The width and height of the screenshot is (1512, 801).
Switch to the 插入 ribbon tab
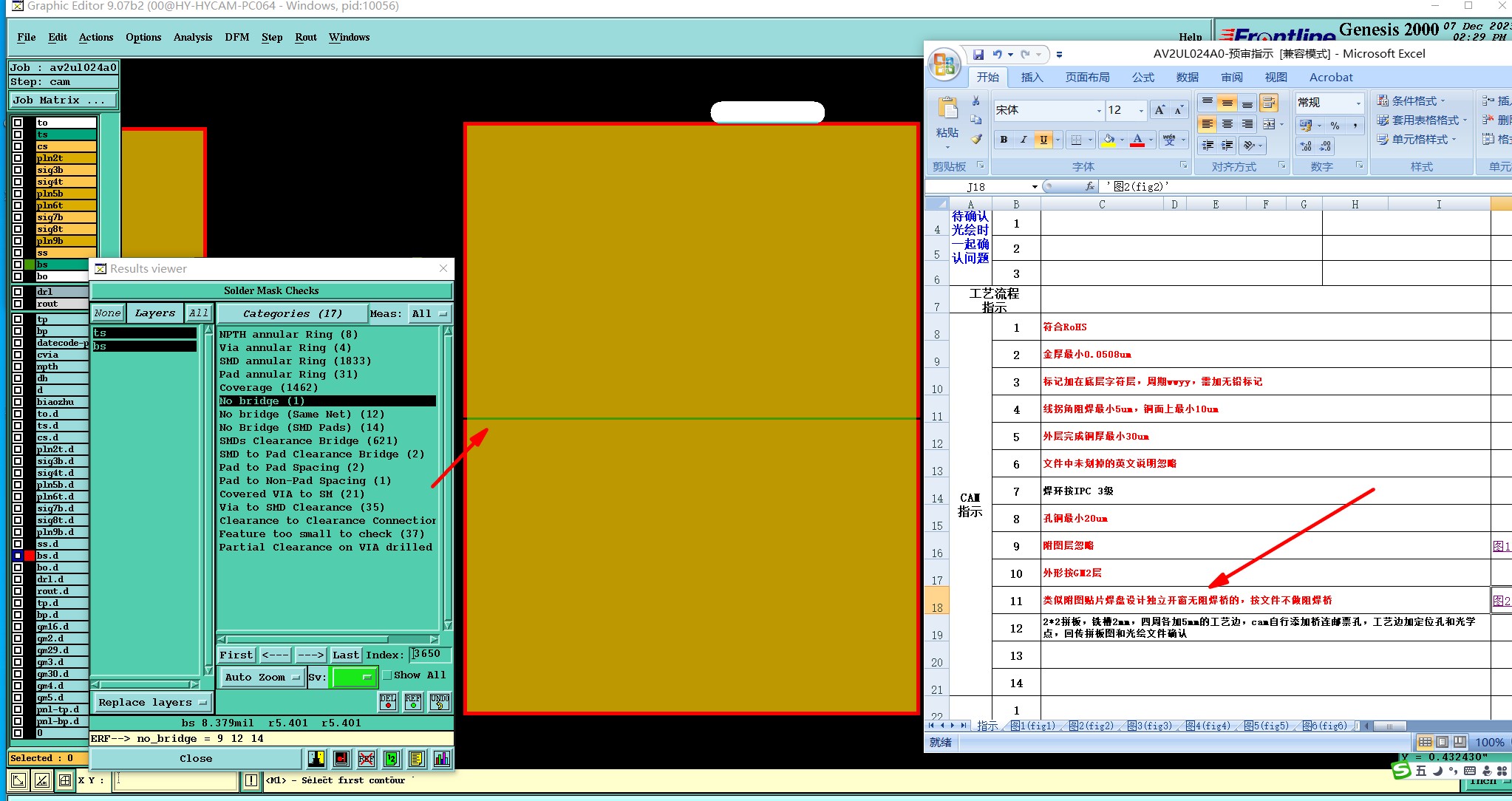tap(1032, 77)
